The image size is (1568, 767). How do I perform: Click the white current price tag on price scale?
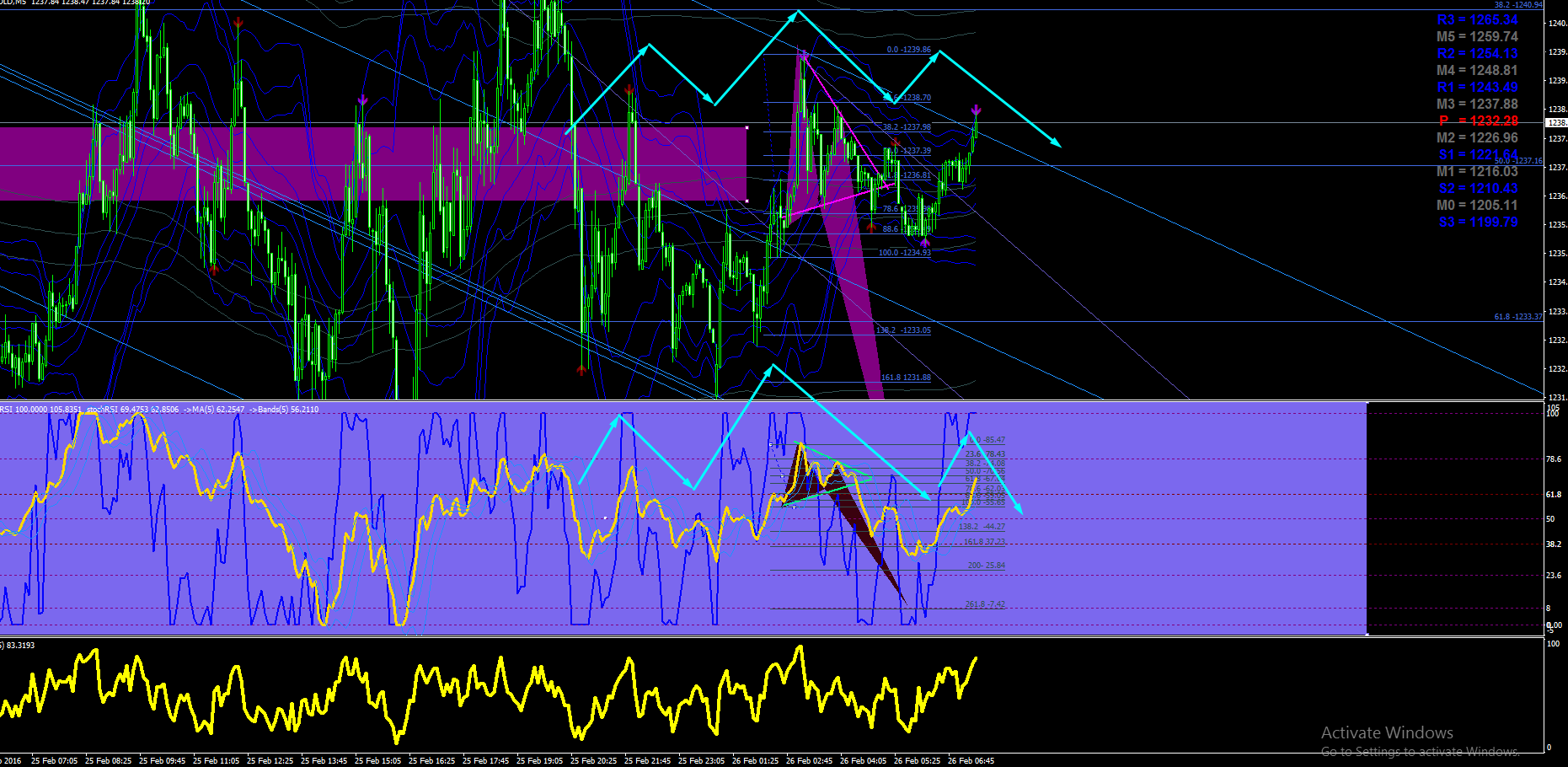tap(1556, 123)
